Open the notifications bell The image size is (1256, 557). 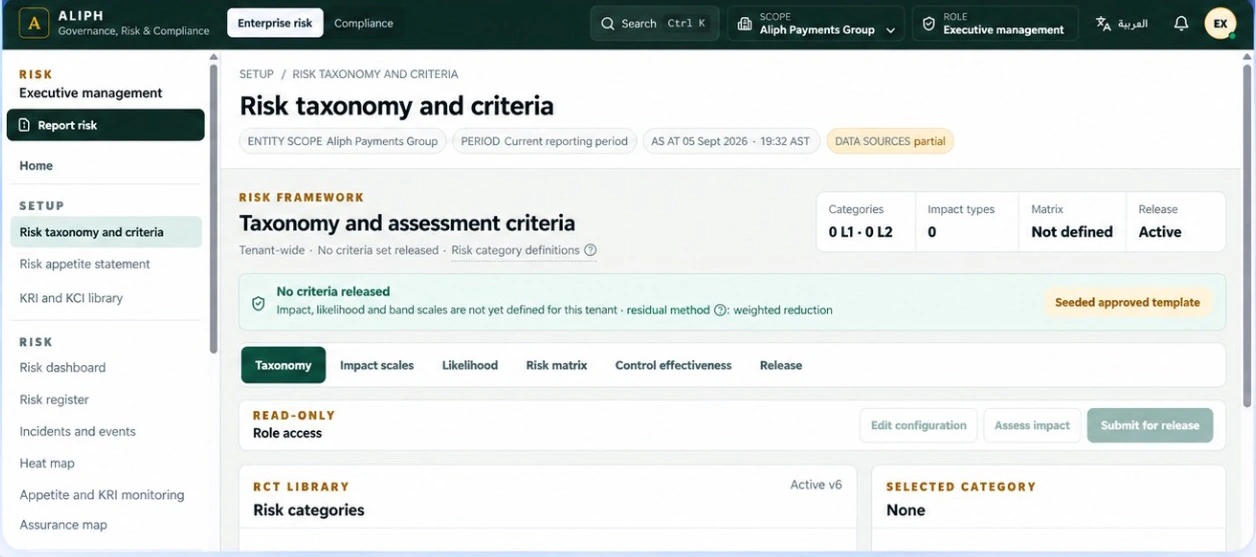pyautogui.click(x=1181, y=24)
